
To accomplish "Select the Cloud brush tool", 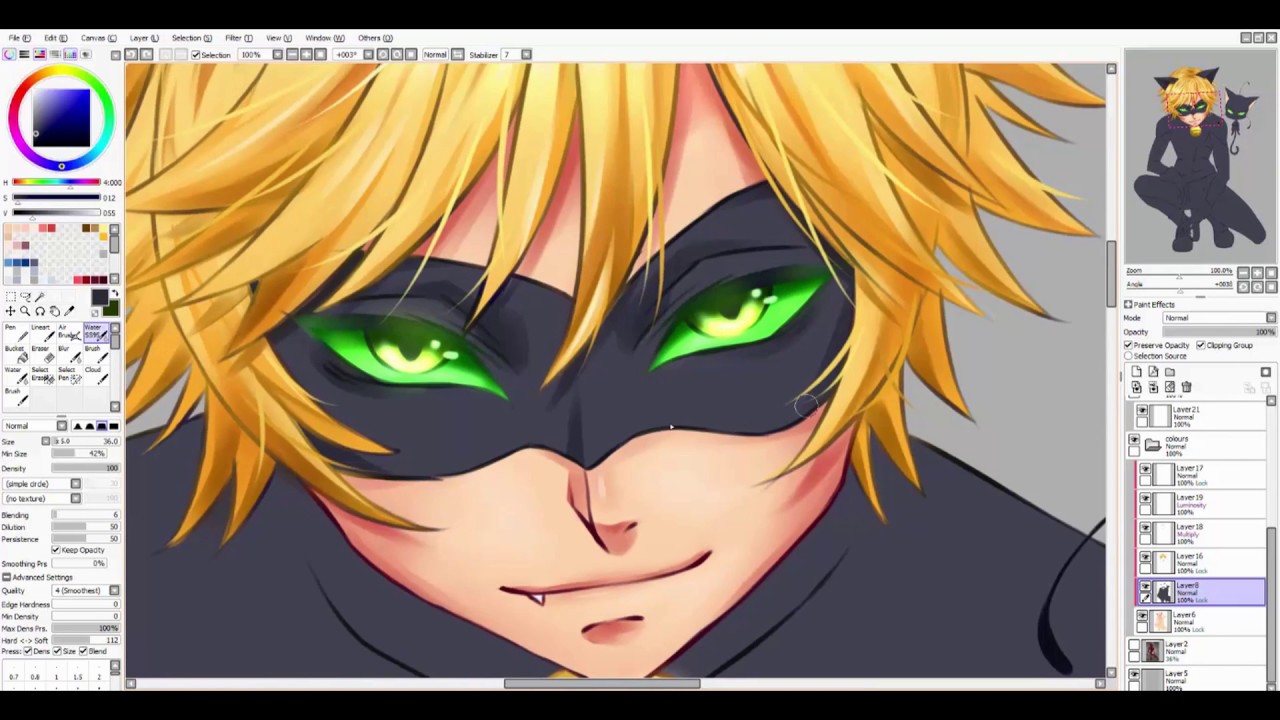I will (97, 375).
